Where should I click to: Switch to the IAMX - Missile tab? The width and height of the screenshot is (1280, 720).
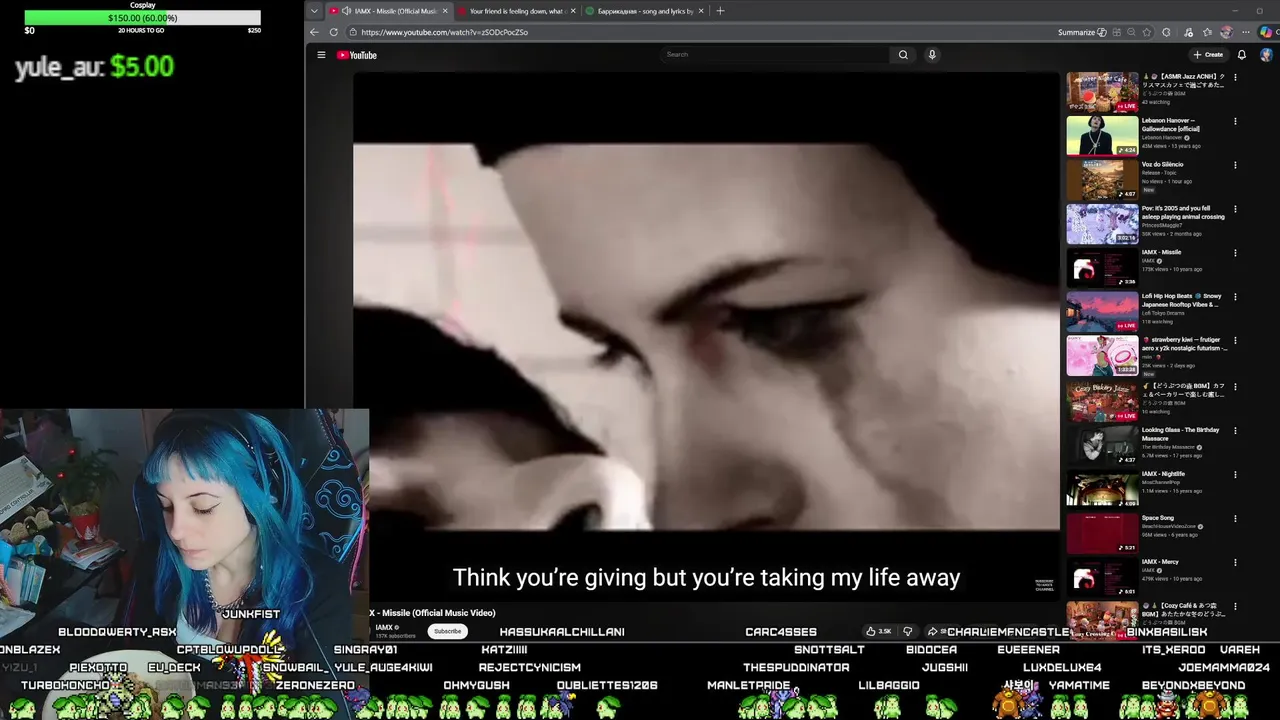388,11
